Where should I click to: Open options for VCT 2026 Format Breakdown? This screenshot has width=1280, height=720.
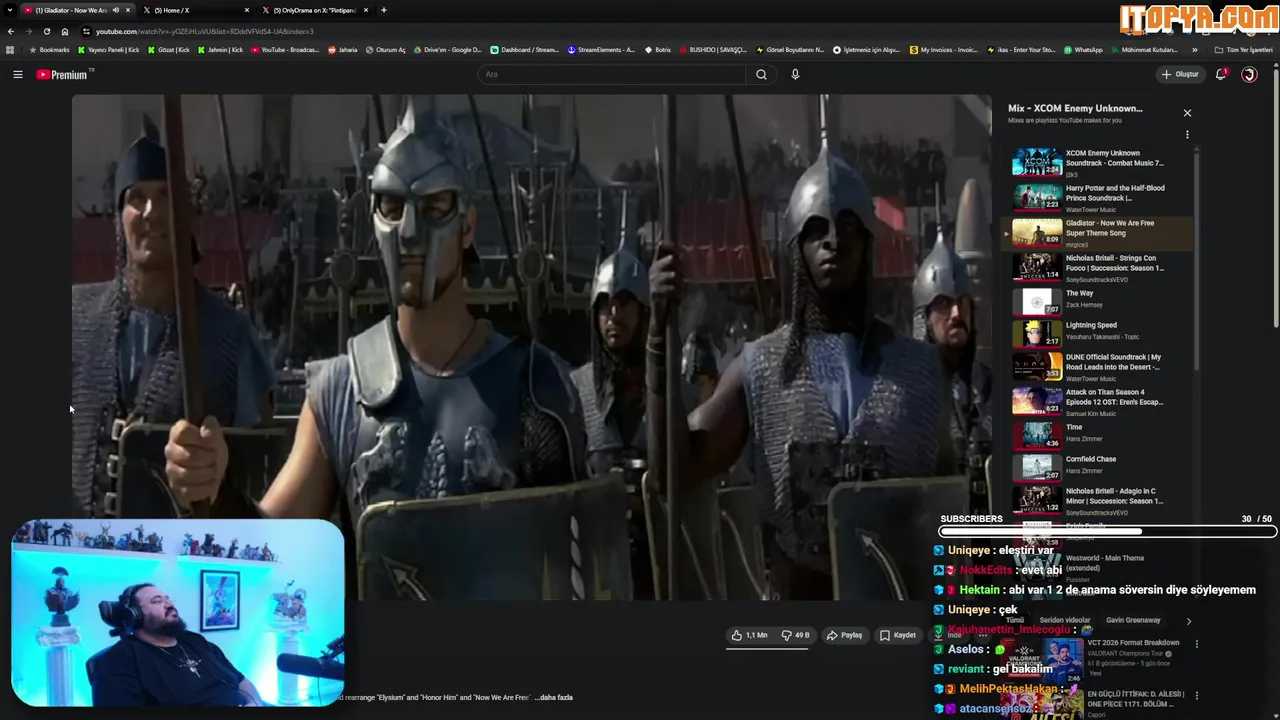click(1196, 644)
